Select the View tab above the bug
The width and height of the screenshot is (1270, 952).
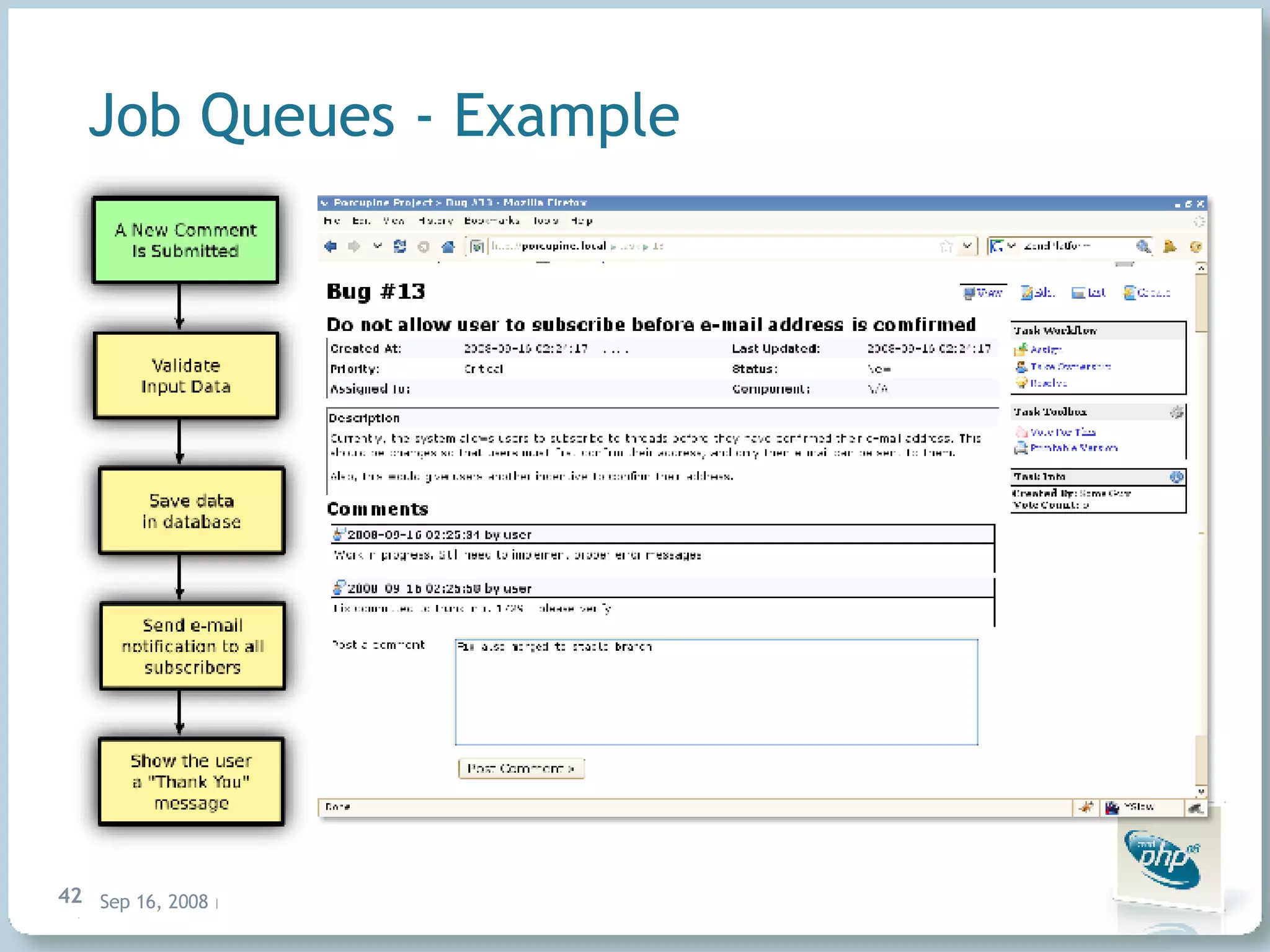pyautogui.click(x=983, y=293)
